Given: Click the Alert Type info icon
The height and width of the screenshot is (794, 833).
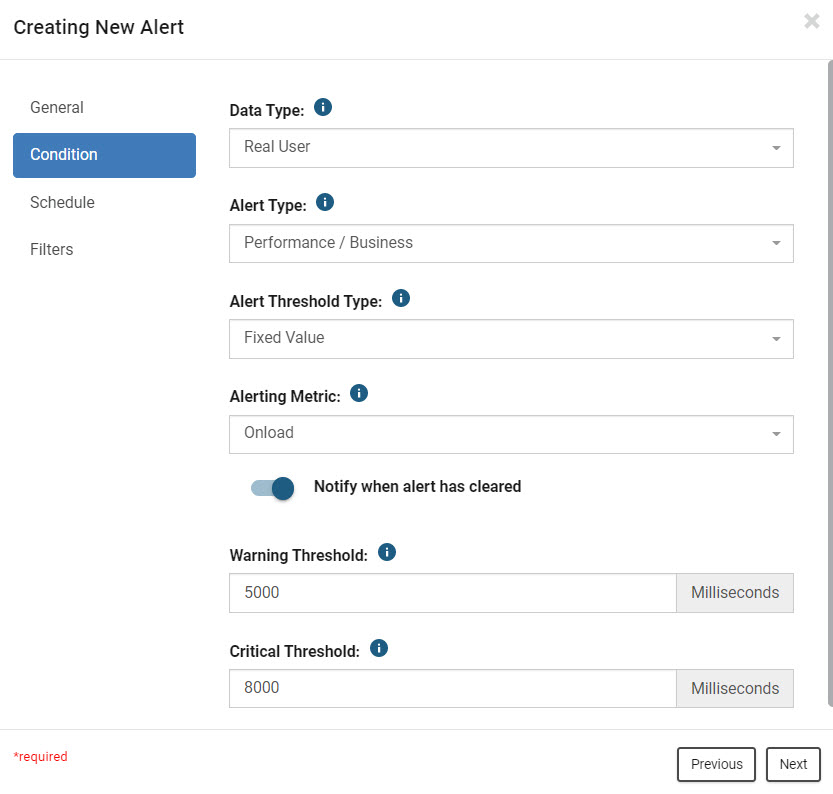Looking at the screenshot, I should click(325, 202).
